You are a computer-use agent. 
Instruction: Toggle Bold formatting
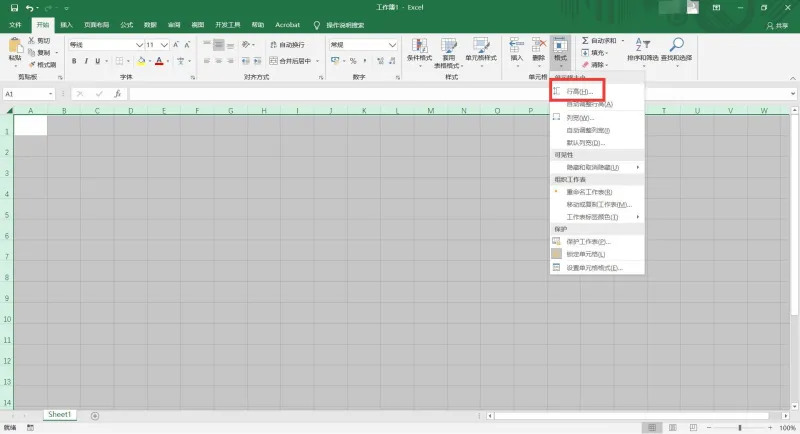tap(74, 61)
